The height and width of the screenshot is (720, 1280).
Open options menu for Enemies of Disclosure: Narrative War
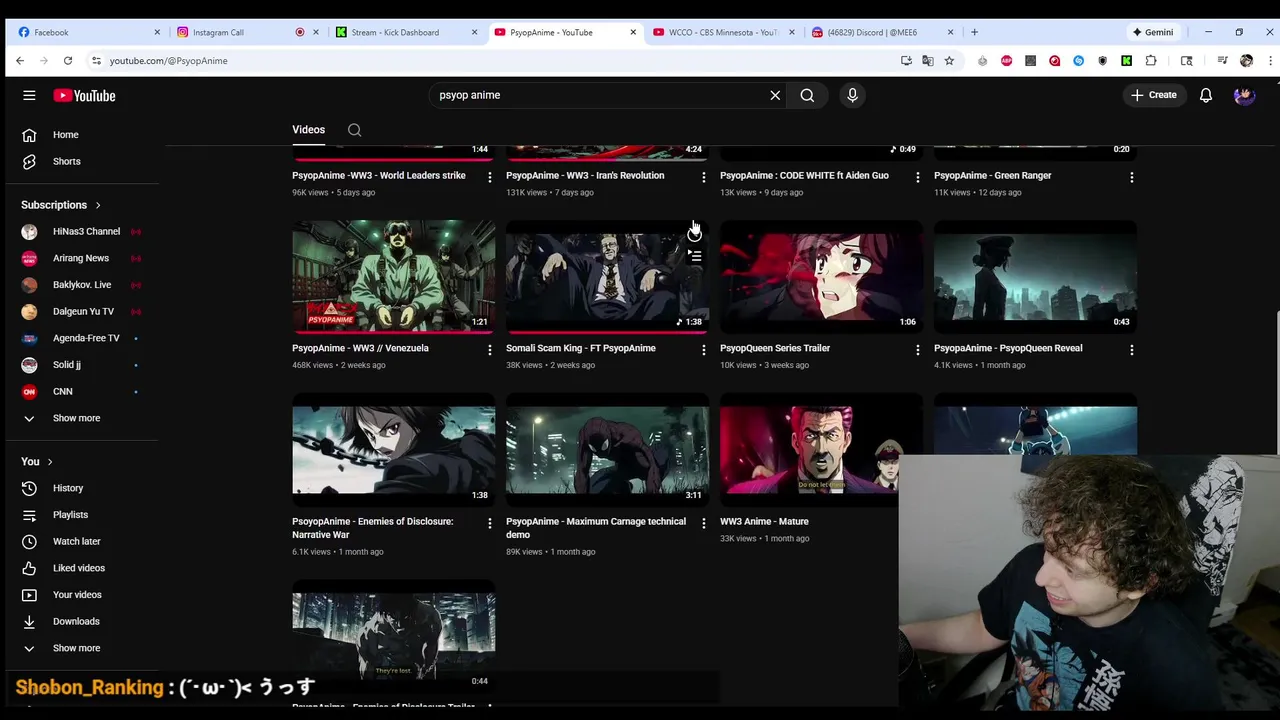coord(489,523)
